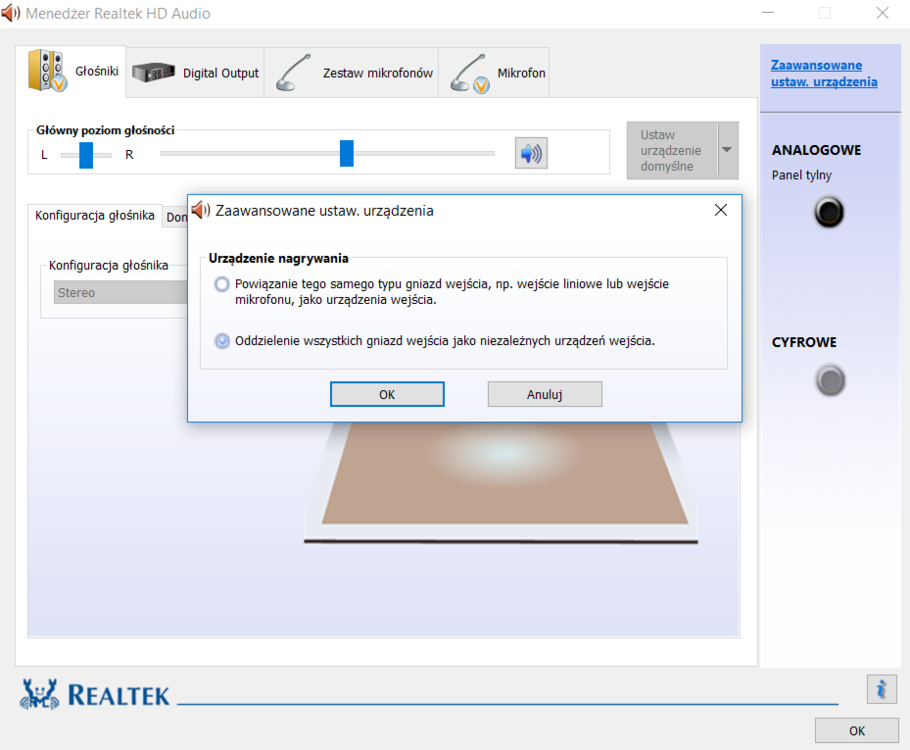
Task: Click the CYFROWE heading
Action: click(804, 342)
